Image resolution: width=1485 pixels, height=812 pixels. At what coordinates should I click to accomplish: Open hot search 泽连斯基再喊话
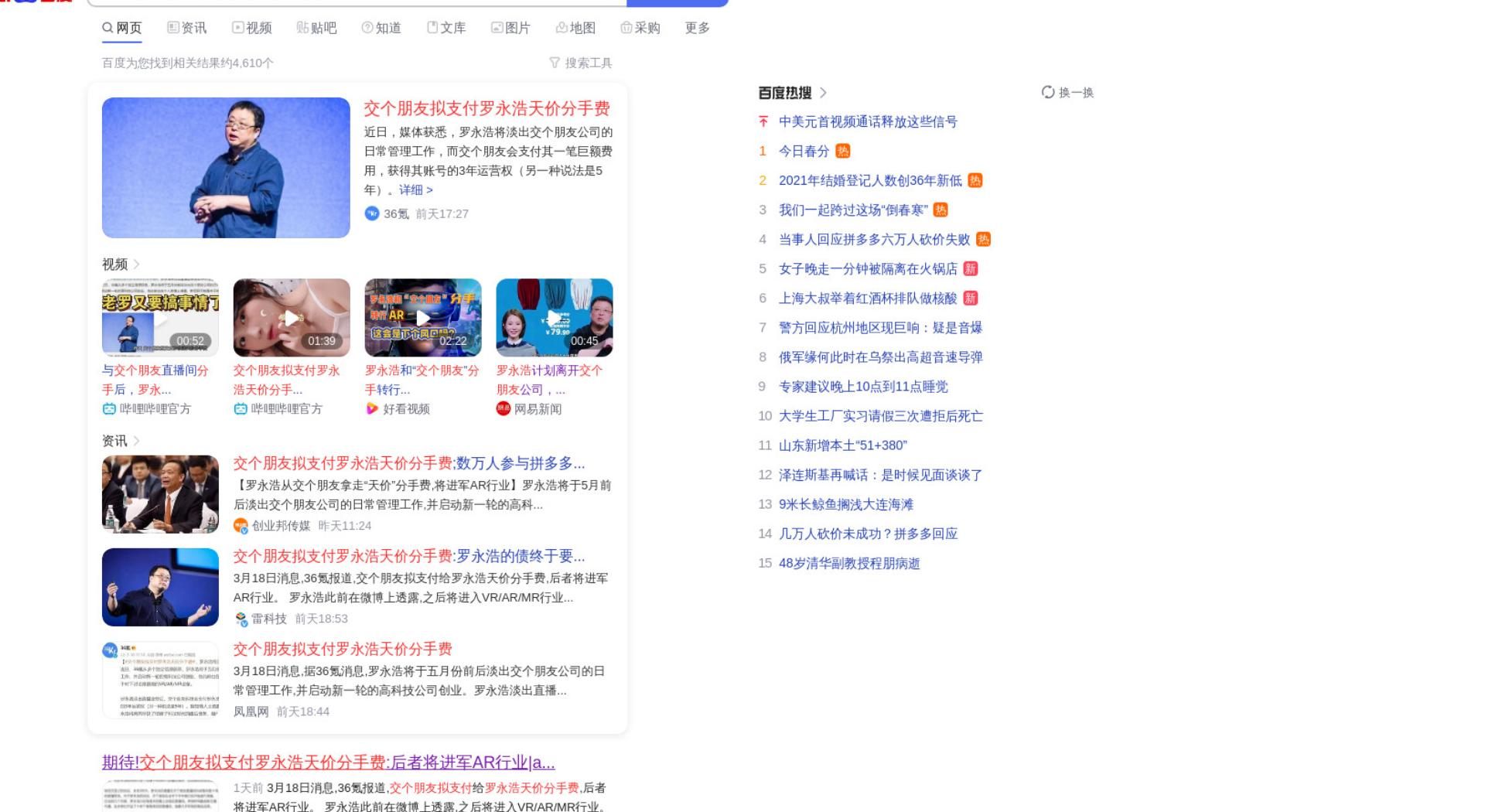click(880, 475)
